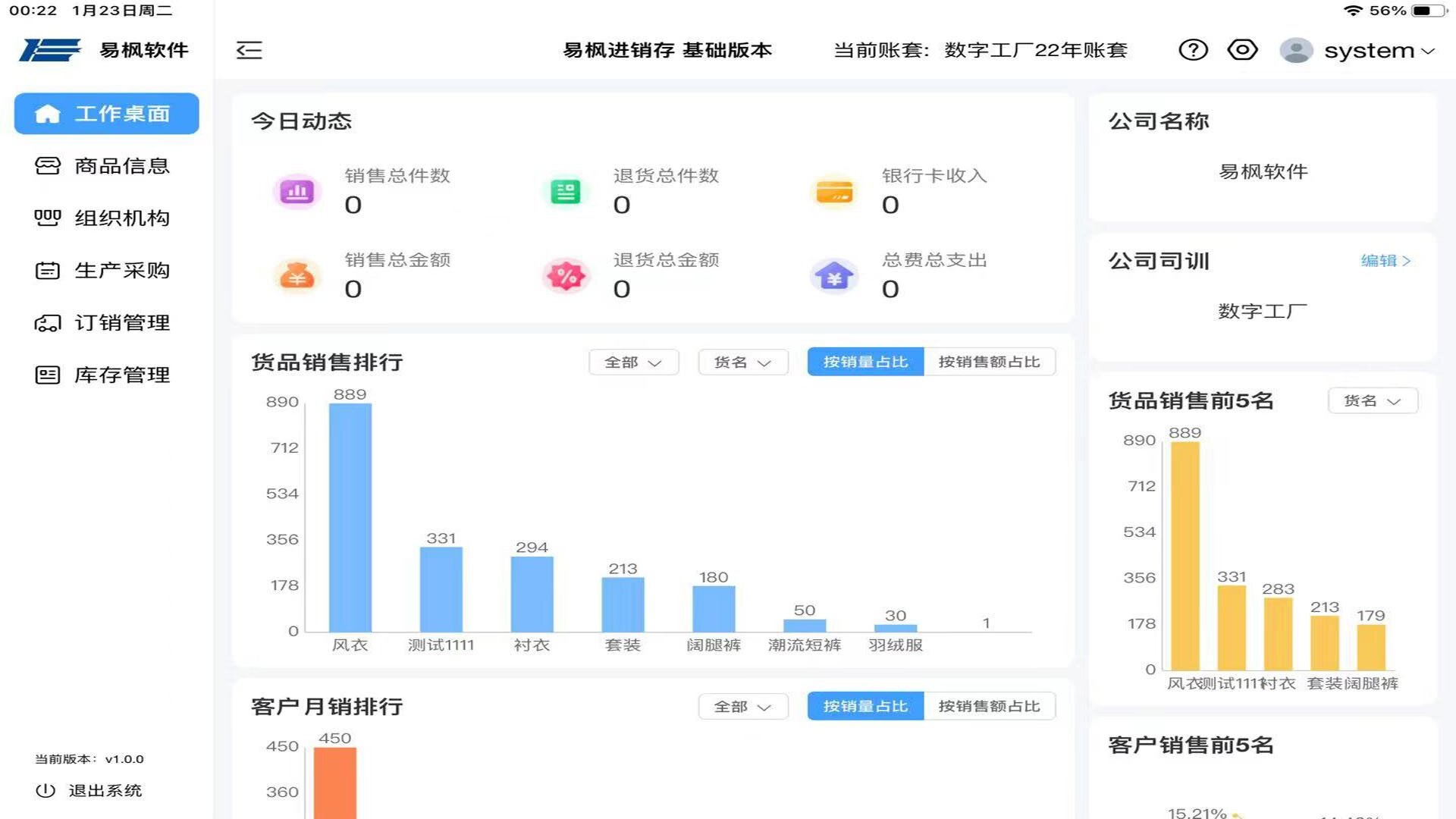Collapse the sidebar using the menu fold icon
The width and height of the screenshot is (1456, 819).
(x=249, y=50)
